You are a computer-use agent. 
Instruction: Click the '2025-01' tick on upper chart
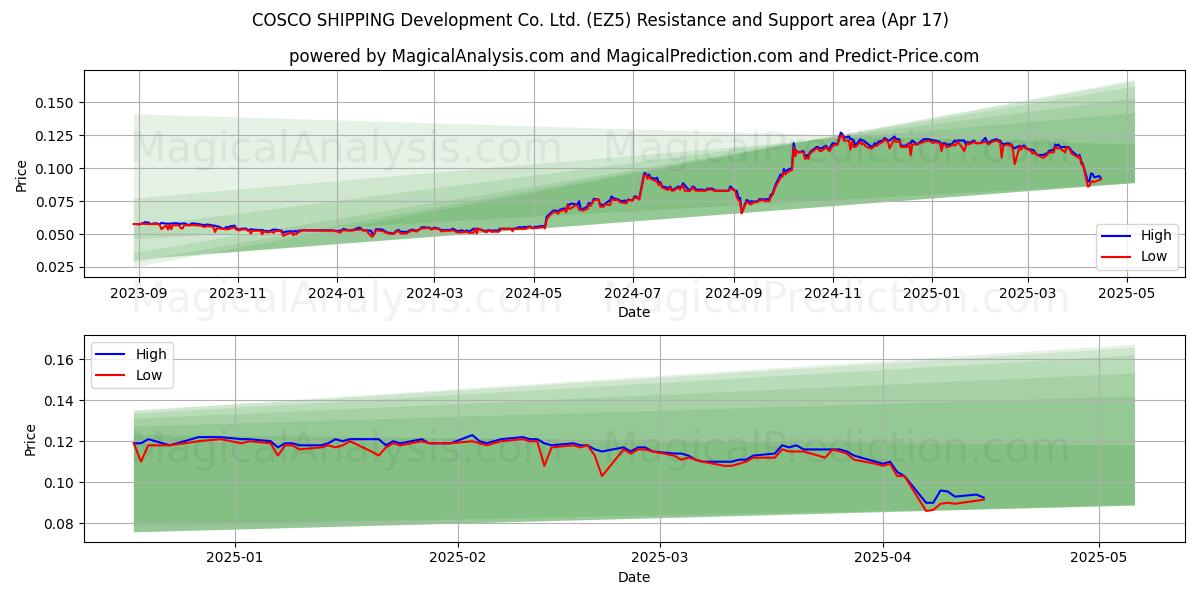click(931, 293)
